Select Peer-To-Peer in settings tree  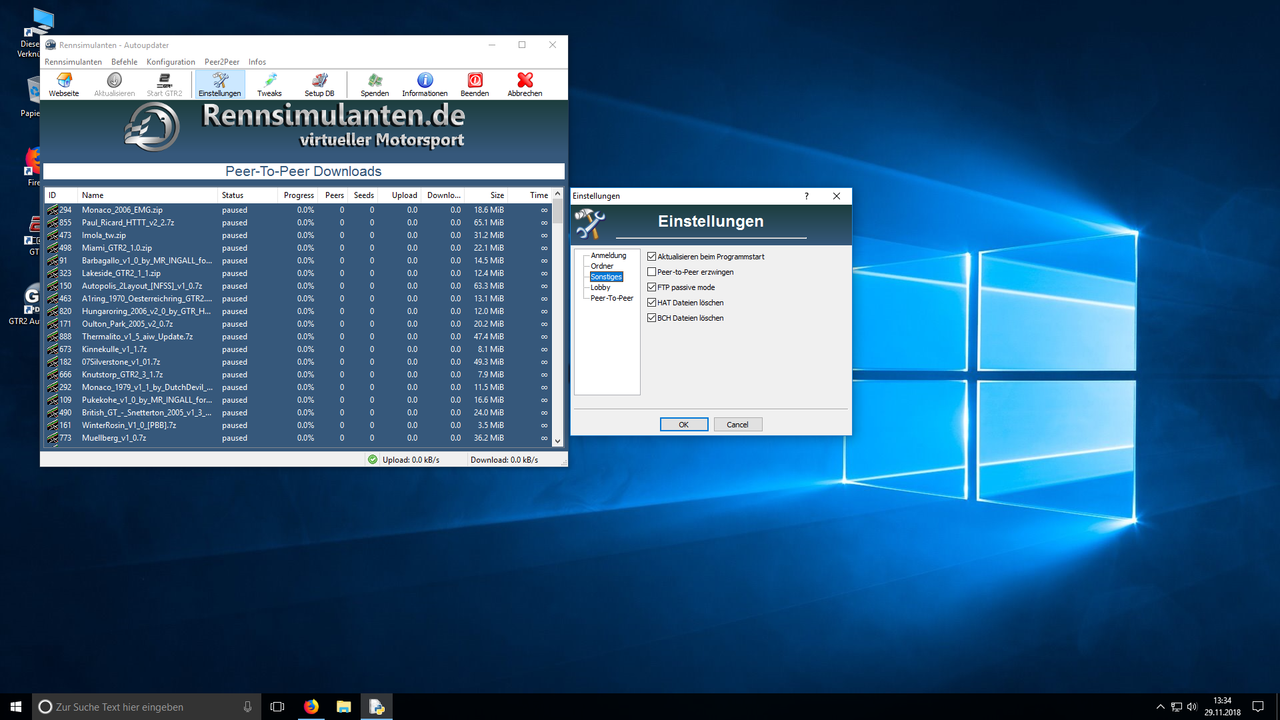click(x=612, y=298)
